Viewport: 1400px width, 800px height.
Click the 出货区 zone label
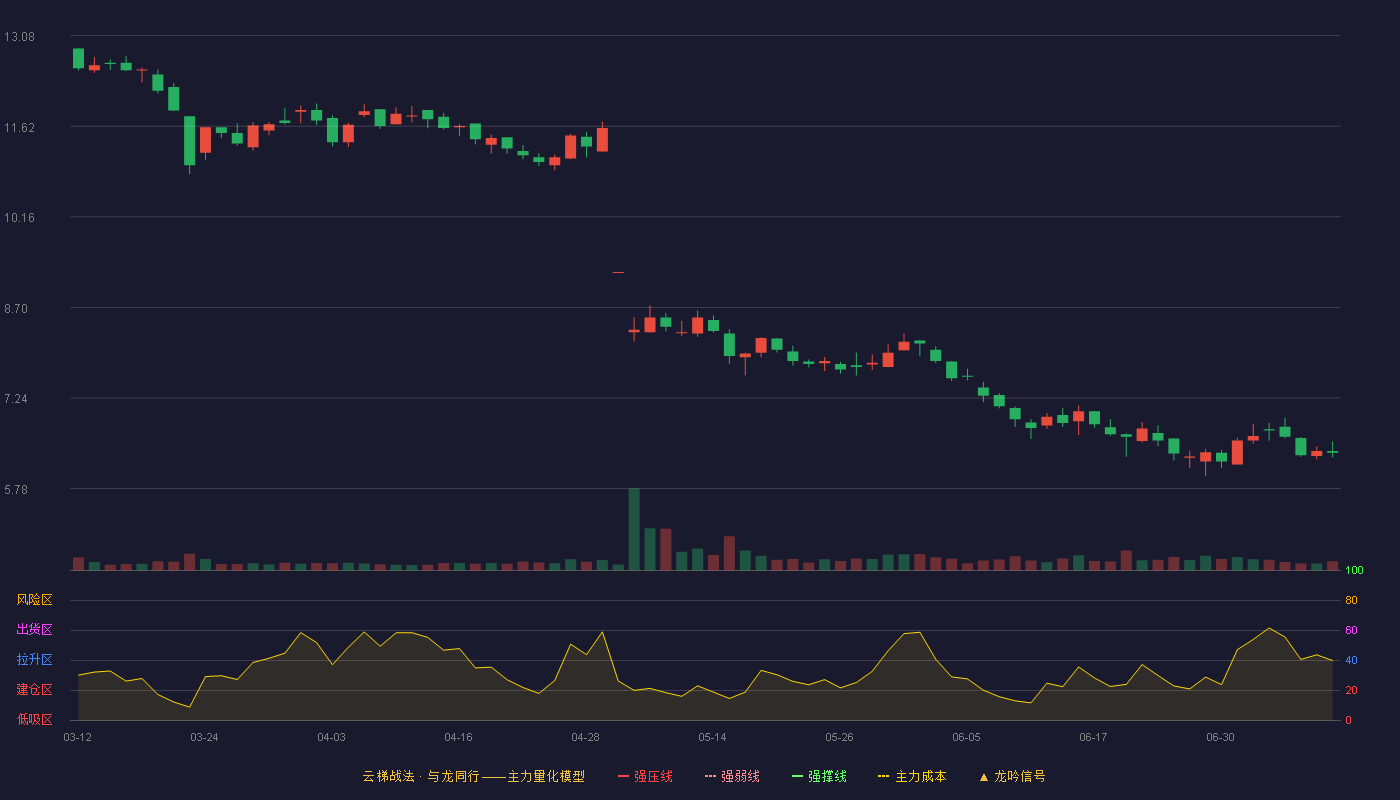(x=34, y=630)
